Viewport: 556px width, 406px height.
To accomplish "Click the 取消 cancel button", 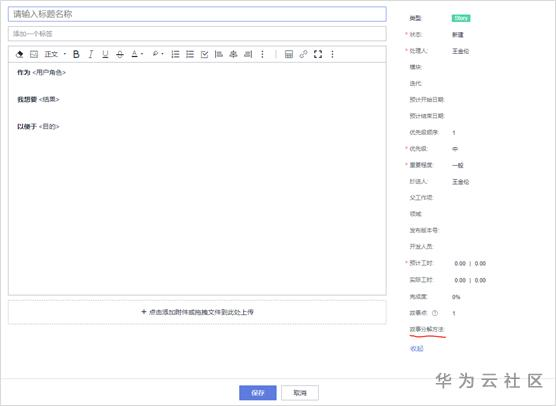I will pyautogui.click(x=300, y=393).
